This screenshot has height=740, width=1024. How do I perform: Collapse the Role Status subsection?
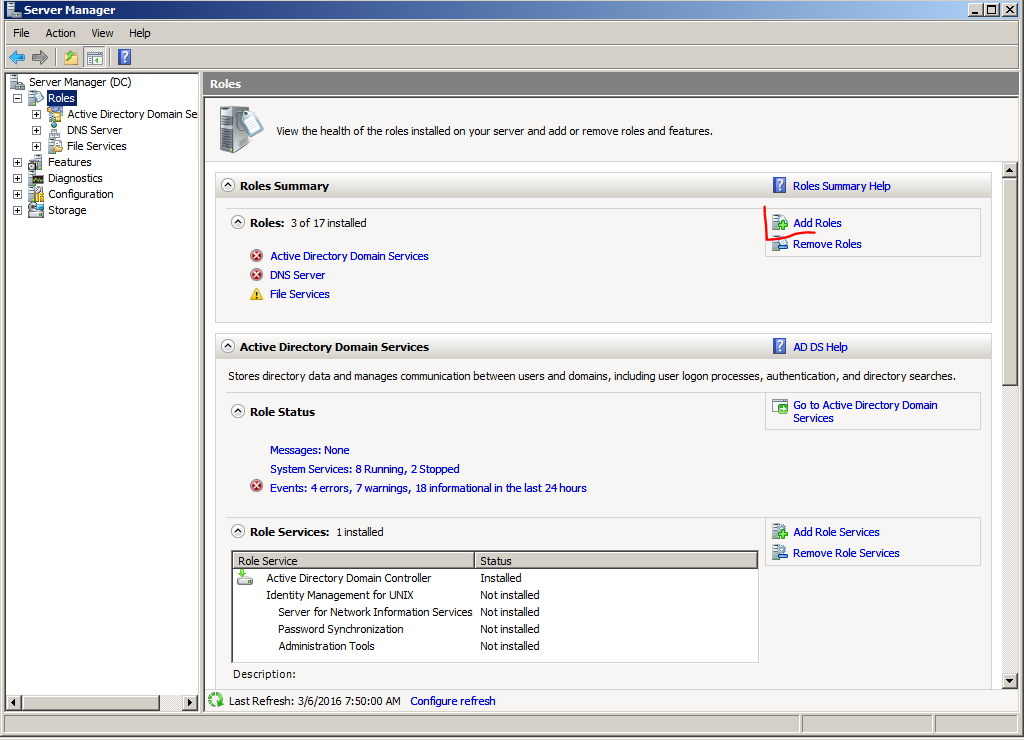pos(238,411)
